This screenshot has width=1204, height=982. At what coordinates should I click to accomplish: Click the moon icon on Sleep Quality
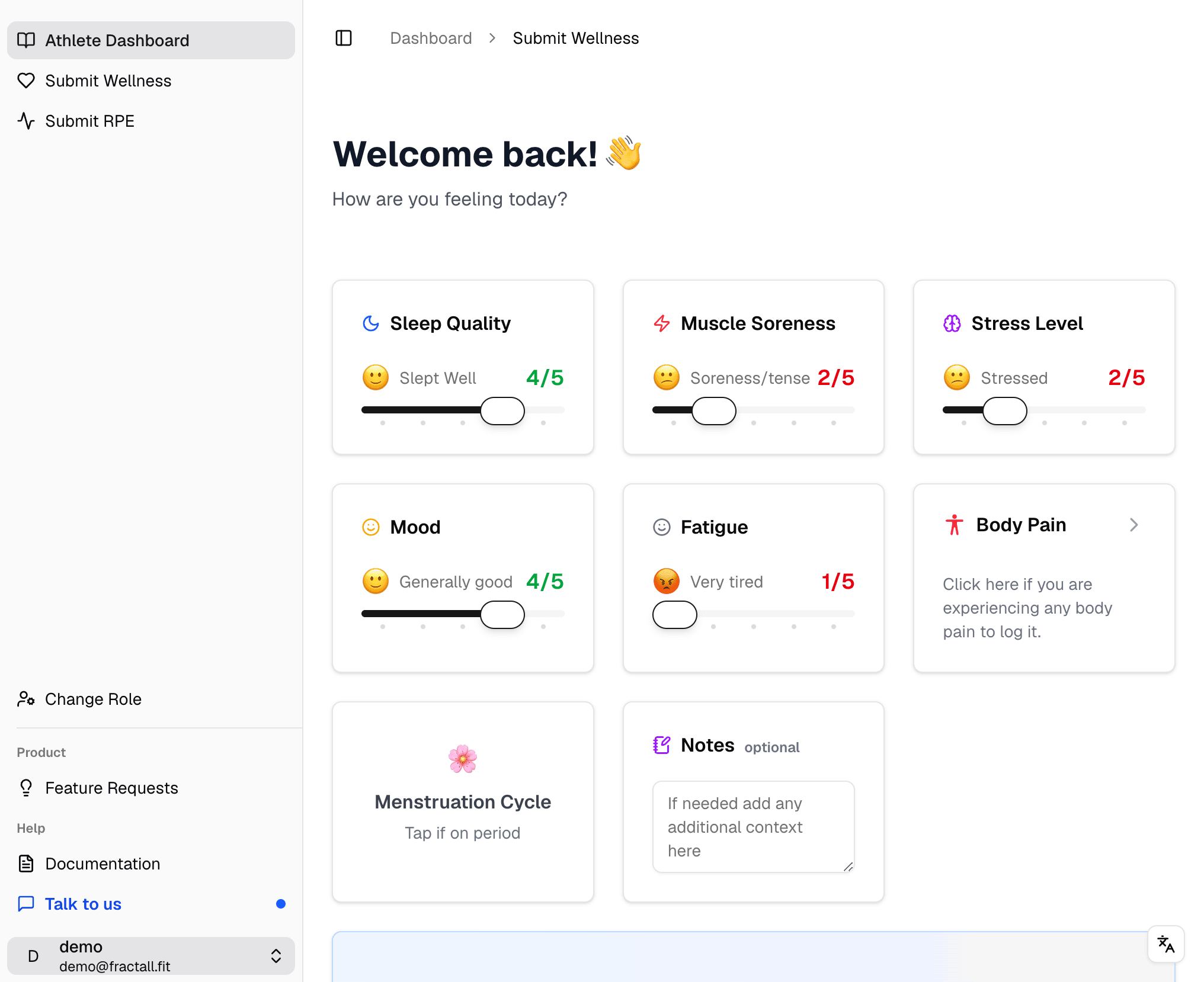point(371,323)
